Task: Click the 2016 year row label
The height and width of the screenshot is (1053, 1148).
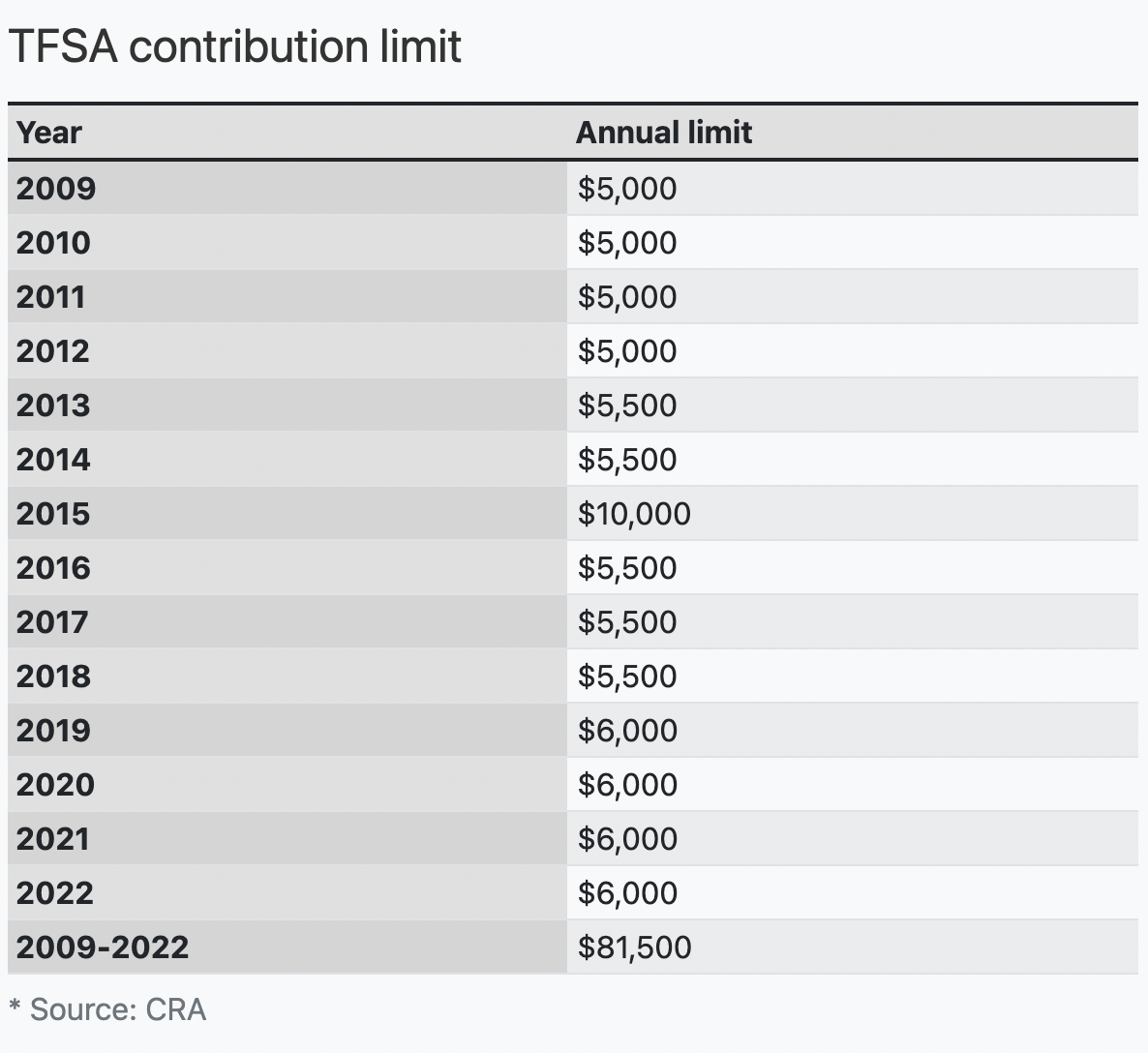Action: click(53, 567)
